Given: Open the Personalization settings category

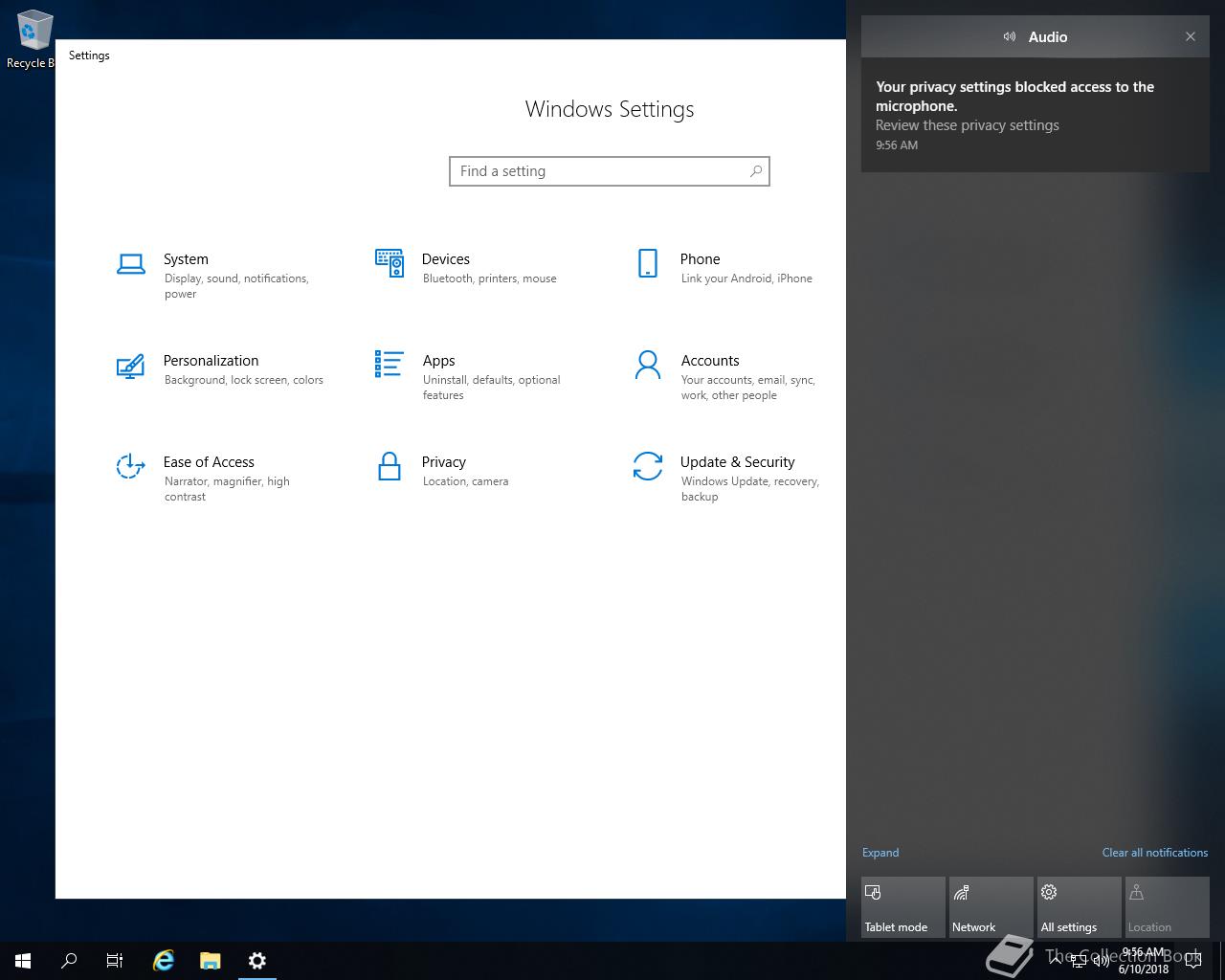Looking at the screenshot, I should coord(219,369).
